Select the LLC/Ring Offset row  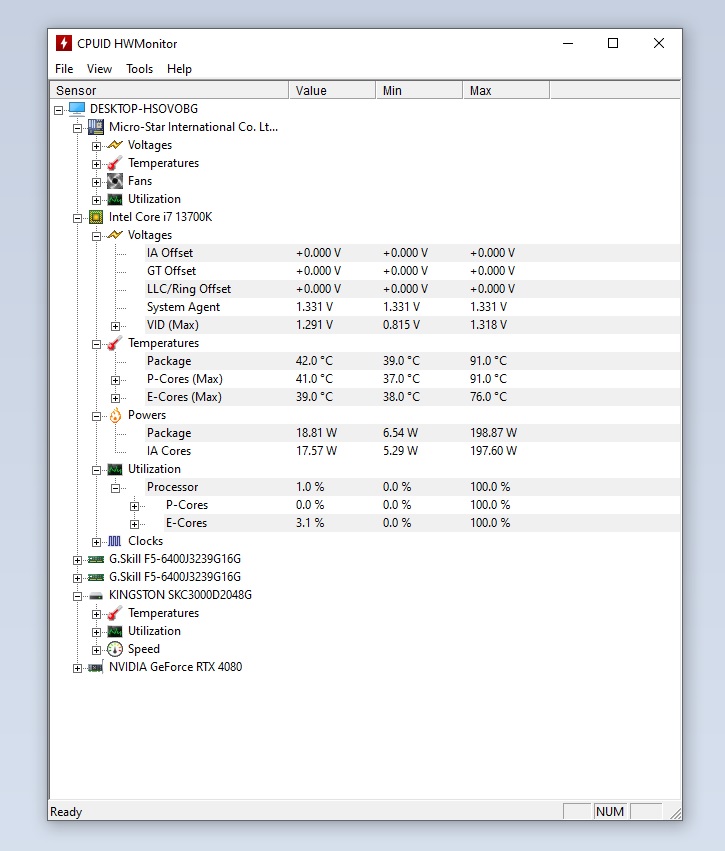[412, 289]
